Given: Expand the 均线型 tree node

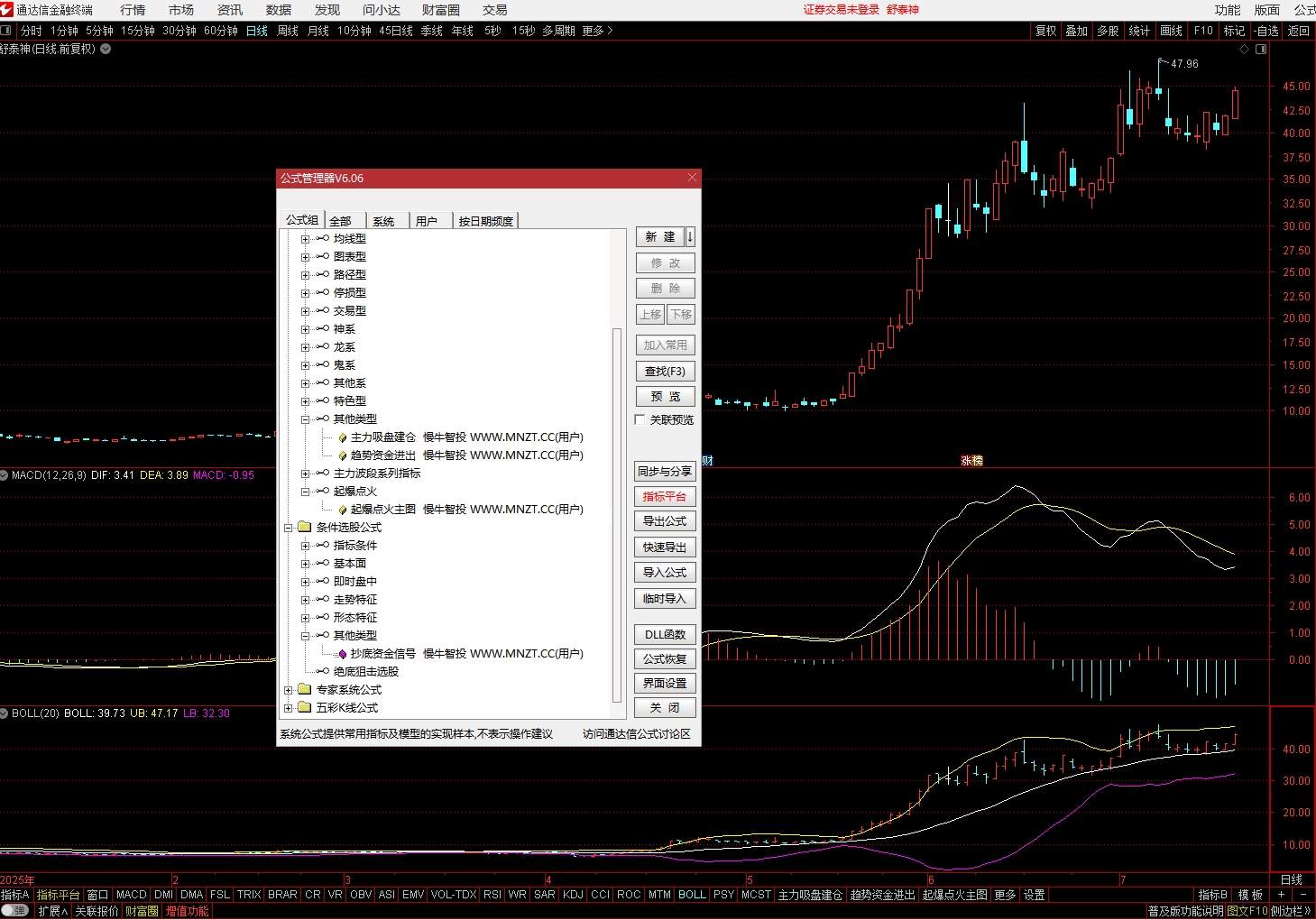Looking at the screenshot, I should click(x=305, y=239).
